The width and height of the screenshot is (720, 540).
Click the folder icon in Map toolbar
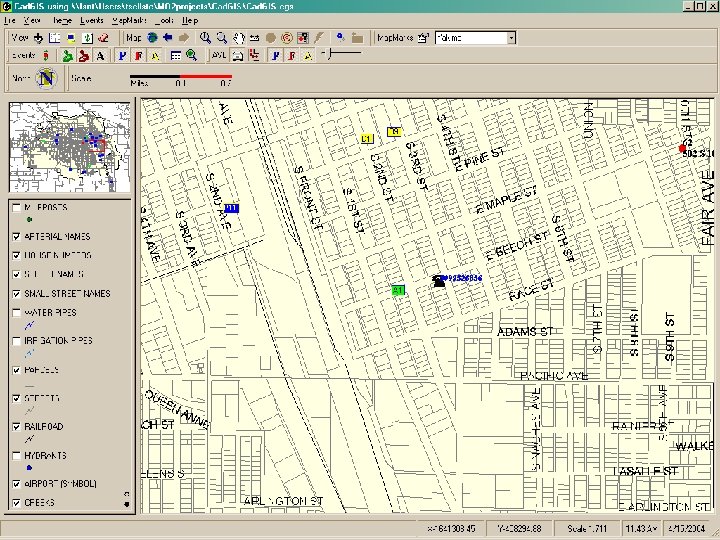click(357, 38)
